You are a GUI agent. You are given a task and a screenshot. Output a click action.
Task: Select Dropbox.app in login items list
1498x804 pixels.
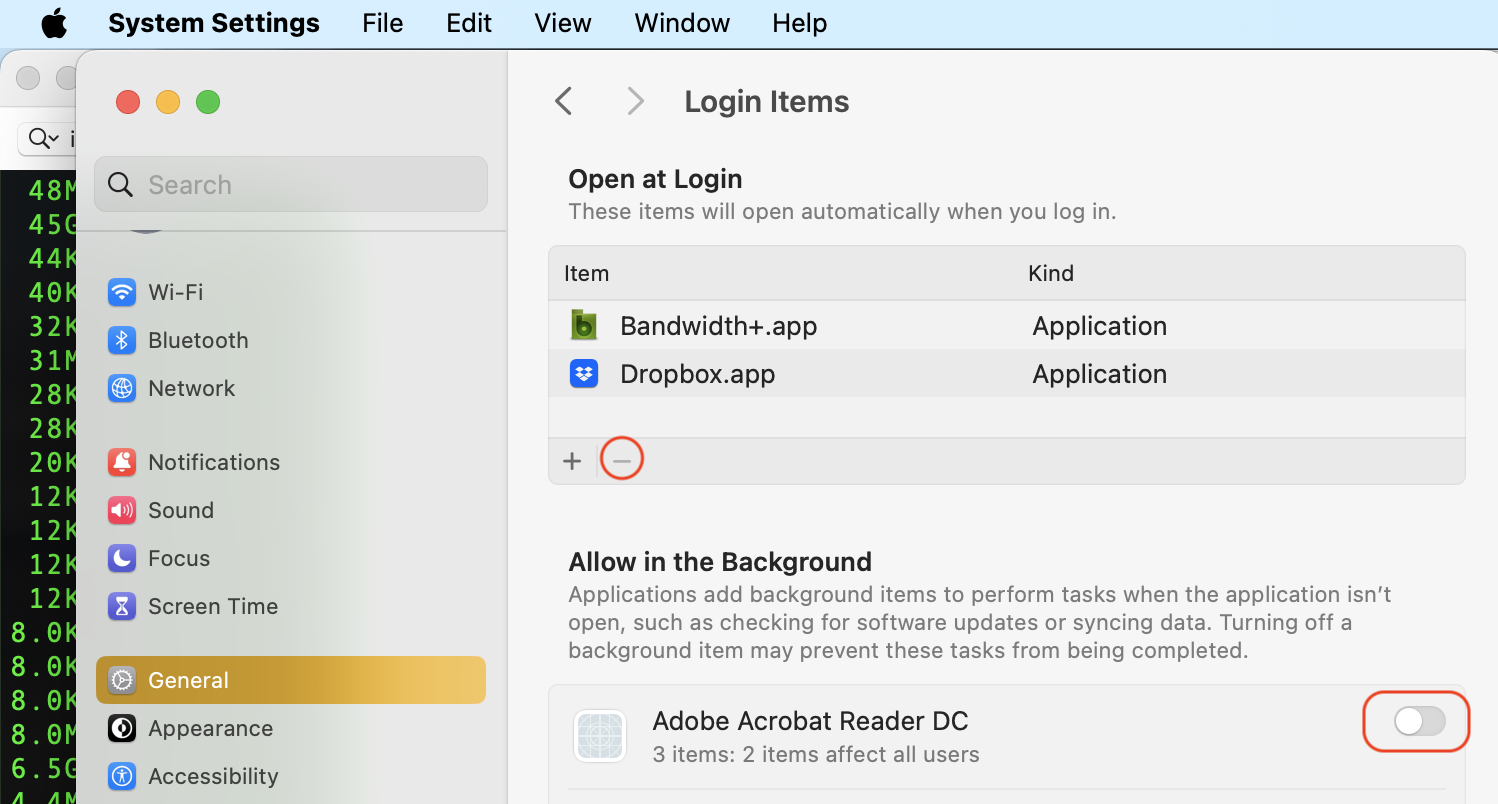click(697, 374)
